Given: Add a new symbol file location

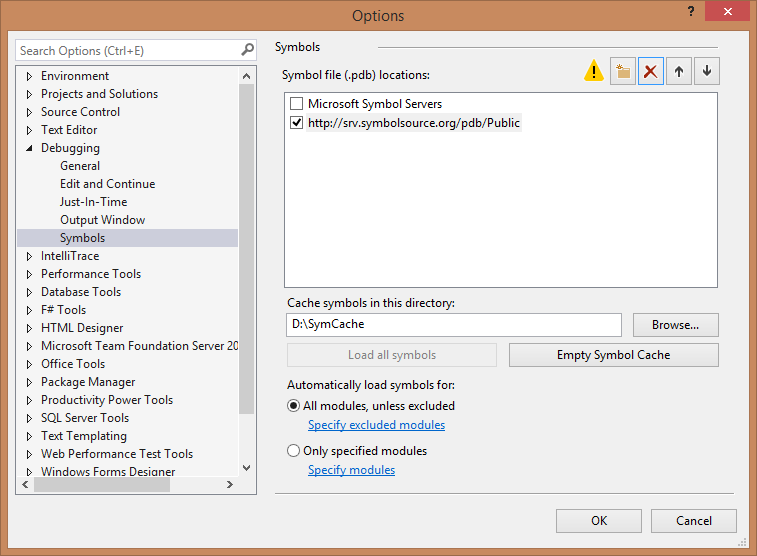Looking at the screenshot, I should click(x=623, y=71).
